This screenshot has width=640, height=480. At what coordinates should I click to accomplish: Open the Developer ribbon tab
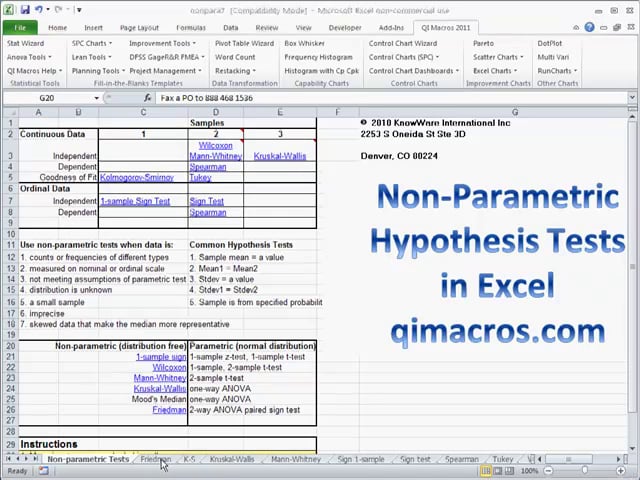[x=345, y=28]
